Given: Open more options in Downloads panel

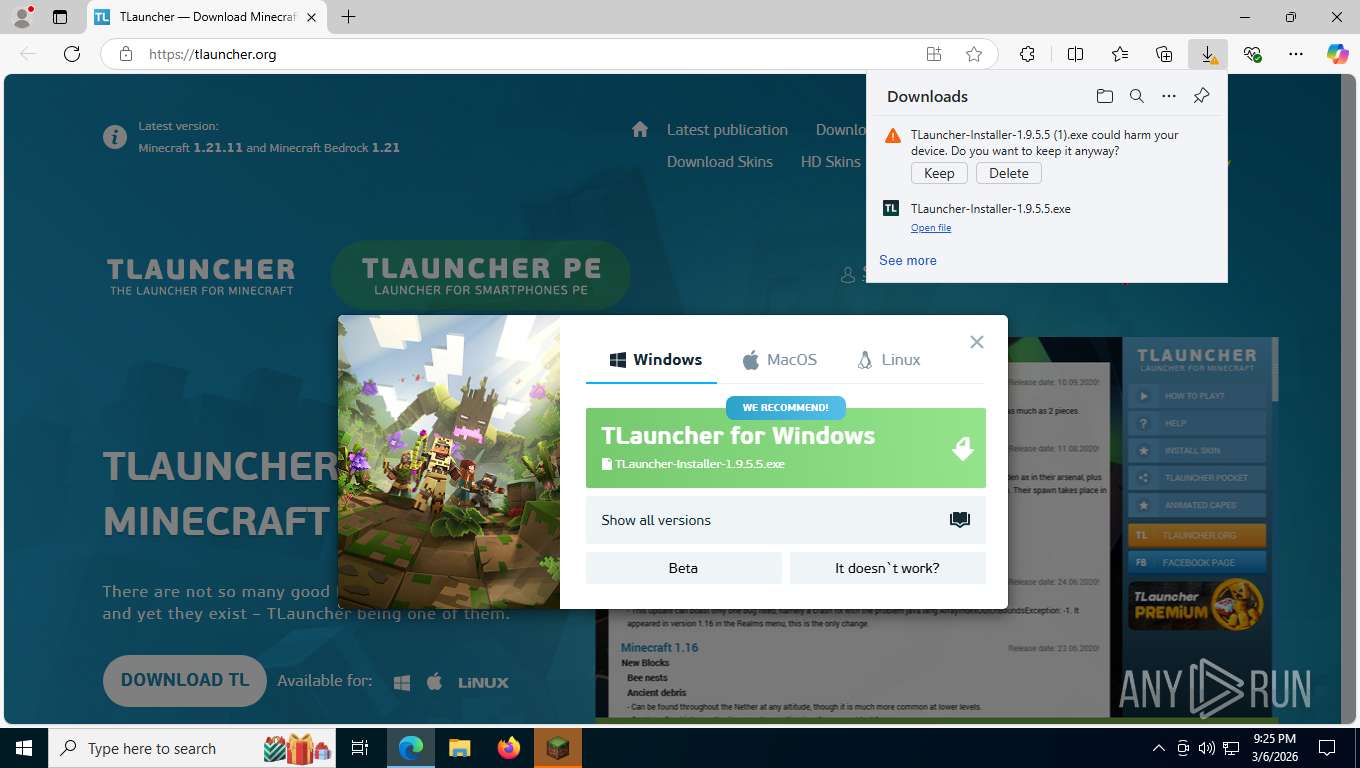Looking at the screenshot, I should [x=1169, y=96].
